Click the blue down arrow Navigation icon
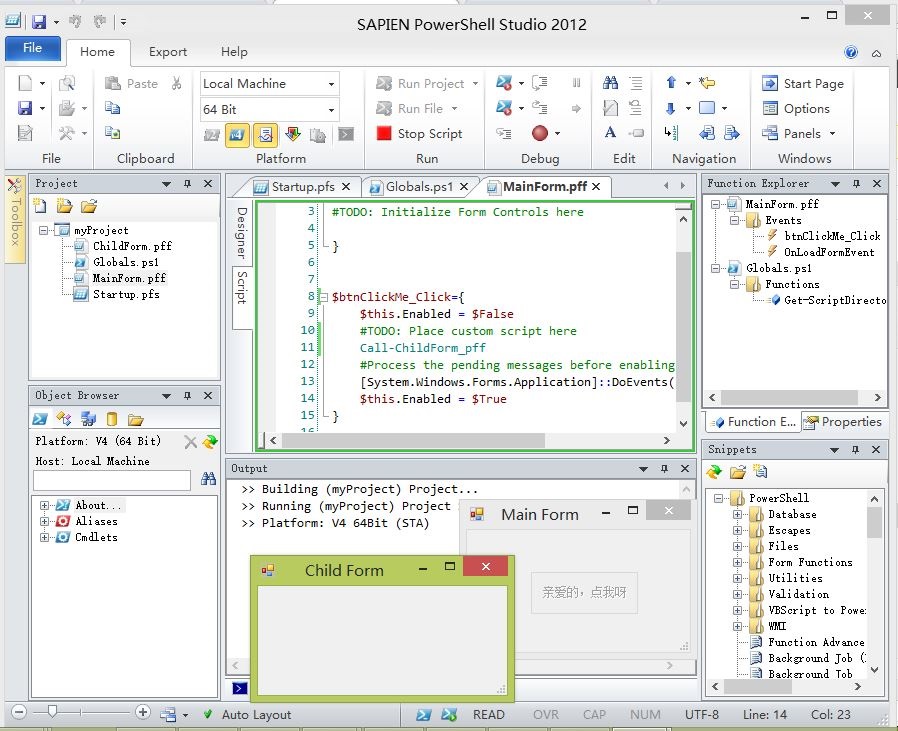The image size is (898, 731). tap(671, 108)
